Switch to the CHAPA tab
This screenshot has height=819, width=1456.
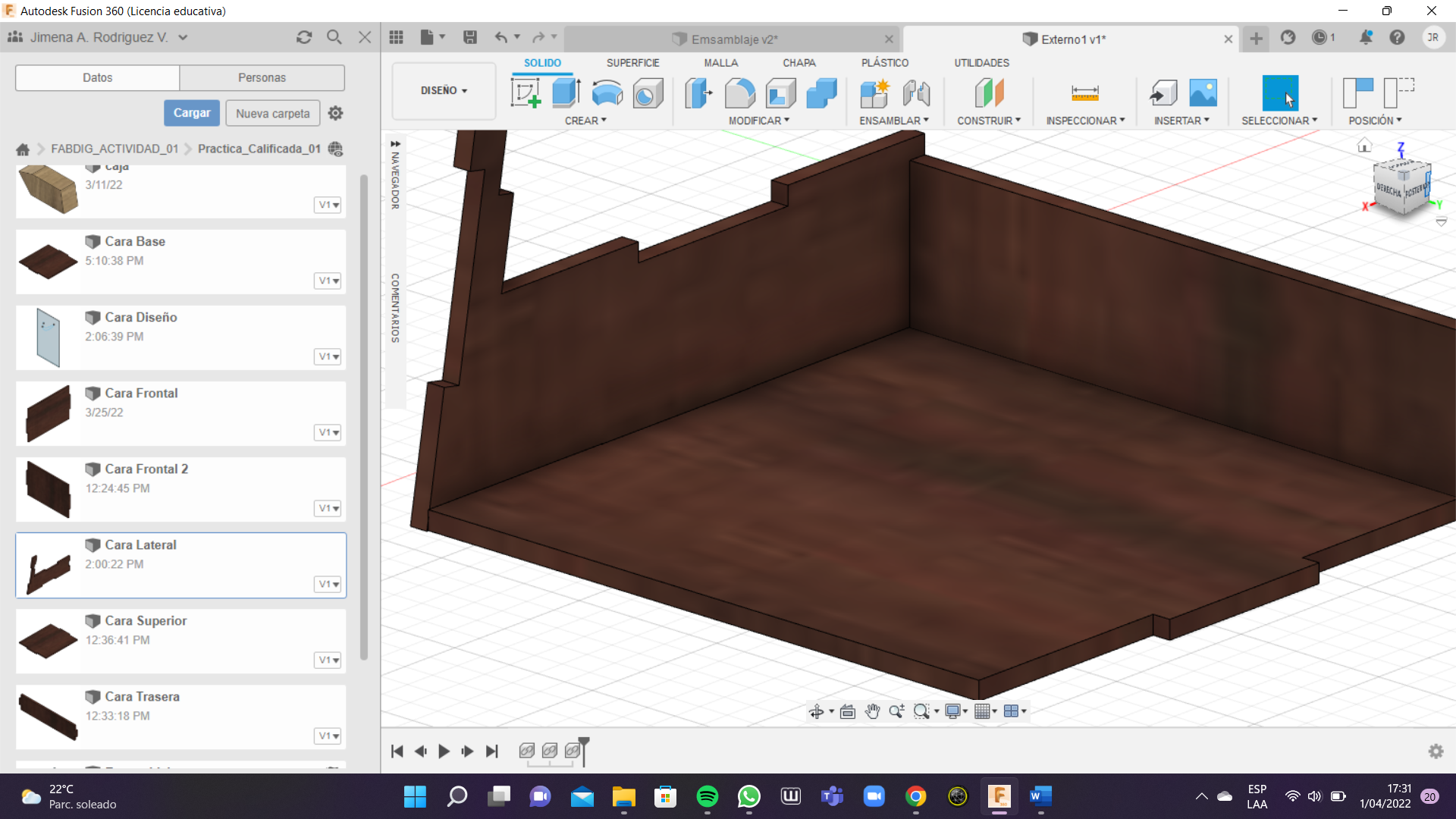pos(799,63)
